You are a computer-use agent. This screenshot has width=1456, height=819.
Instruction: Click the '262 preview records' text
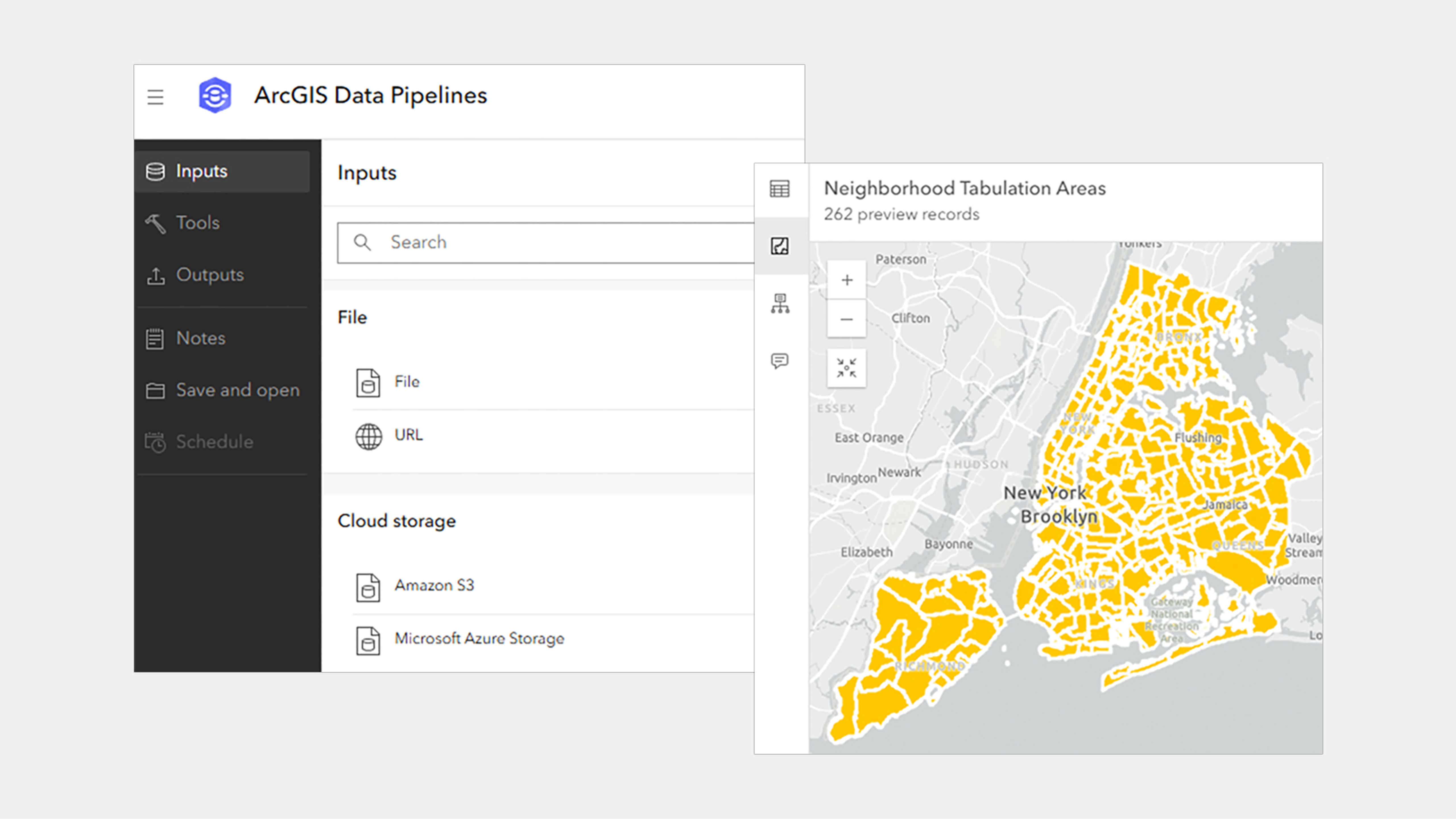901,215
